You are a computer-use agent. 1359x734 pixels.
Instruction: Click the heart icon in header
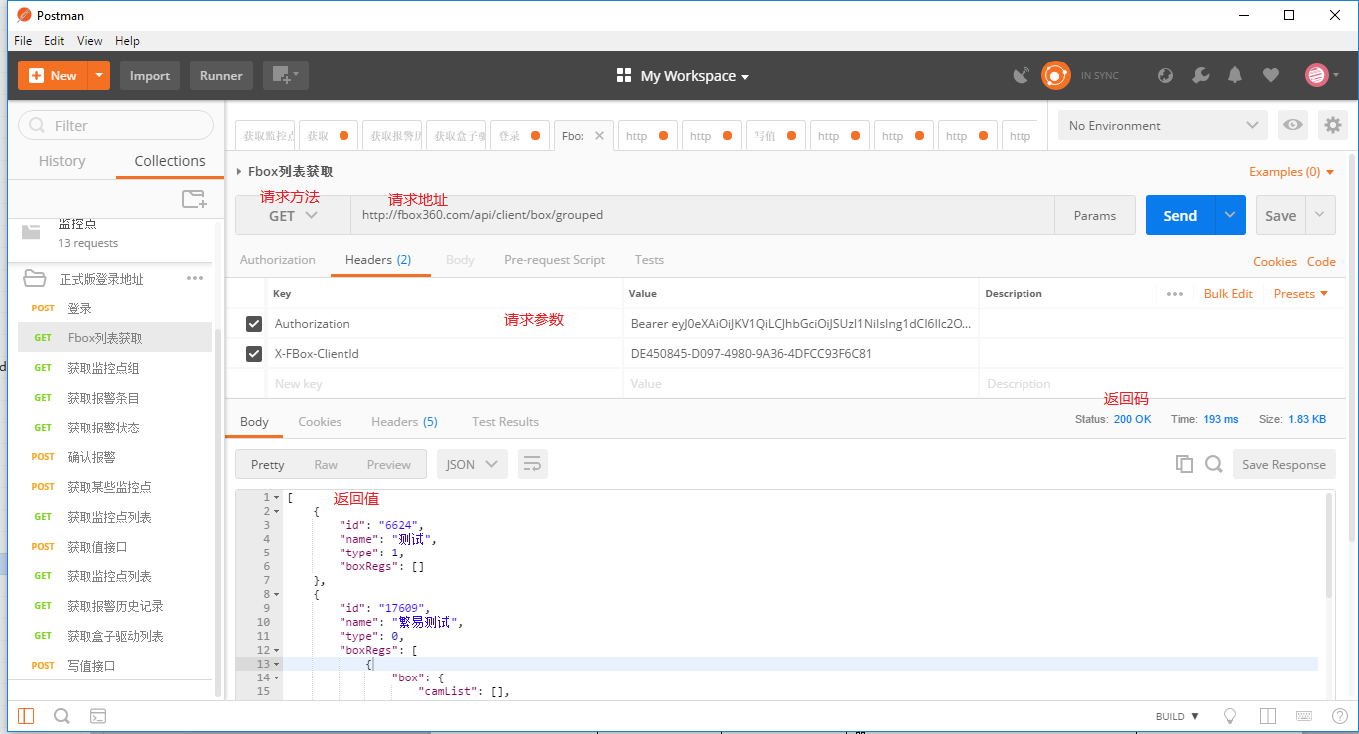click(x=1270, y=75)
